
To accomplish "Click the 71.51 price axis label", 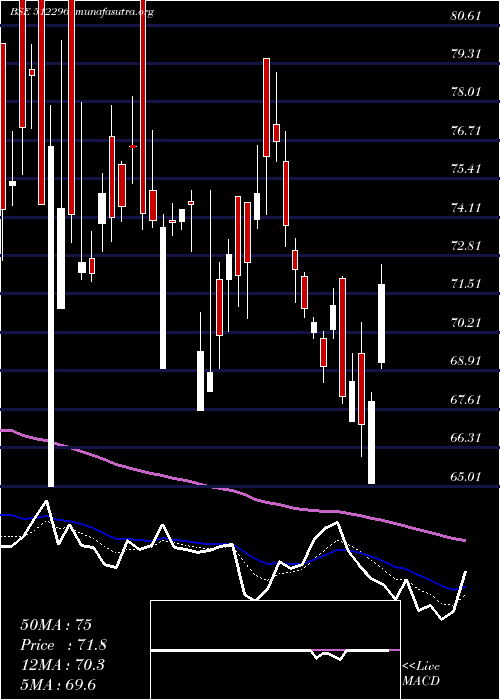I will tap(466, 284).
